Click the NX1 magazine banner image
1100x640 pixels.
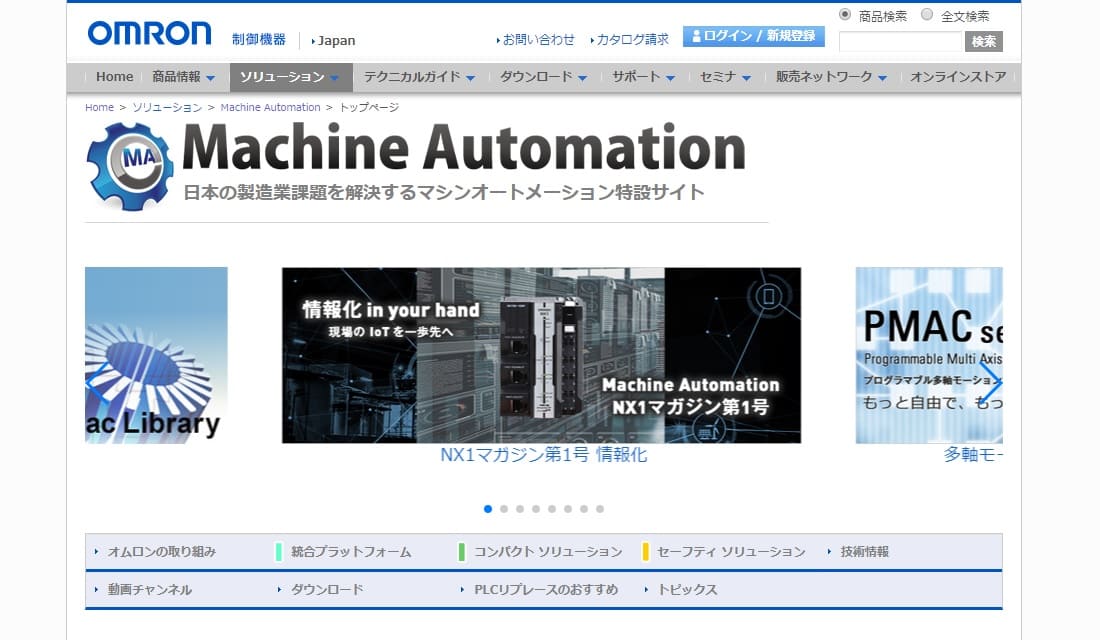click(x=541, y=355)
